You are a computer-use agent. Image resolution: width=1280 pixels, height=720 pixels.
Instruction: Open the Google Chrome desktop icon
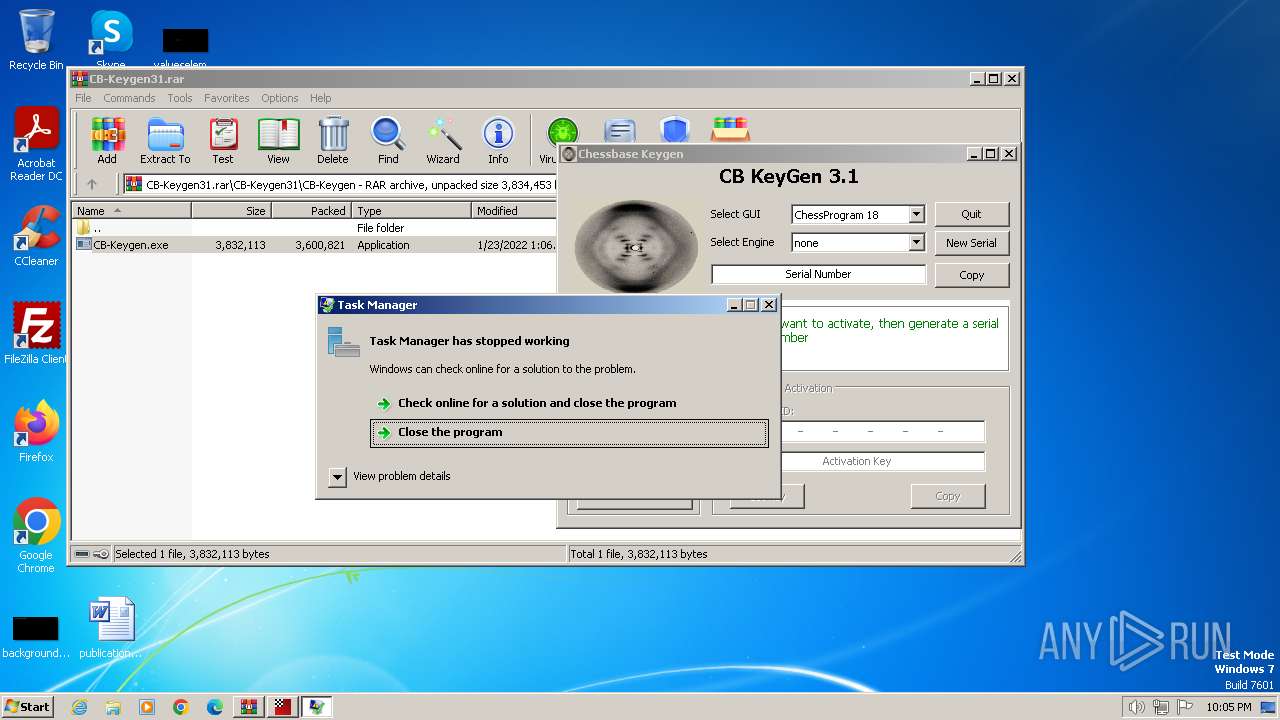coord(36,536)
